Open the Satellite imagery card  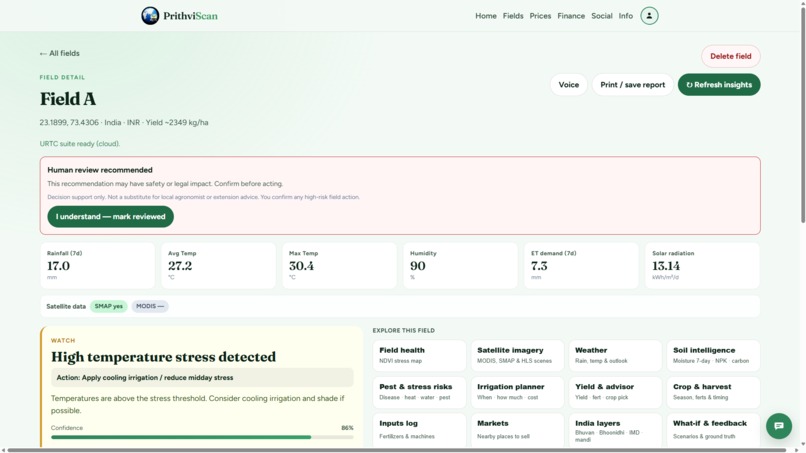point(517,355)
